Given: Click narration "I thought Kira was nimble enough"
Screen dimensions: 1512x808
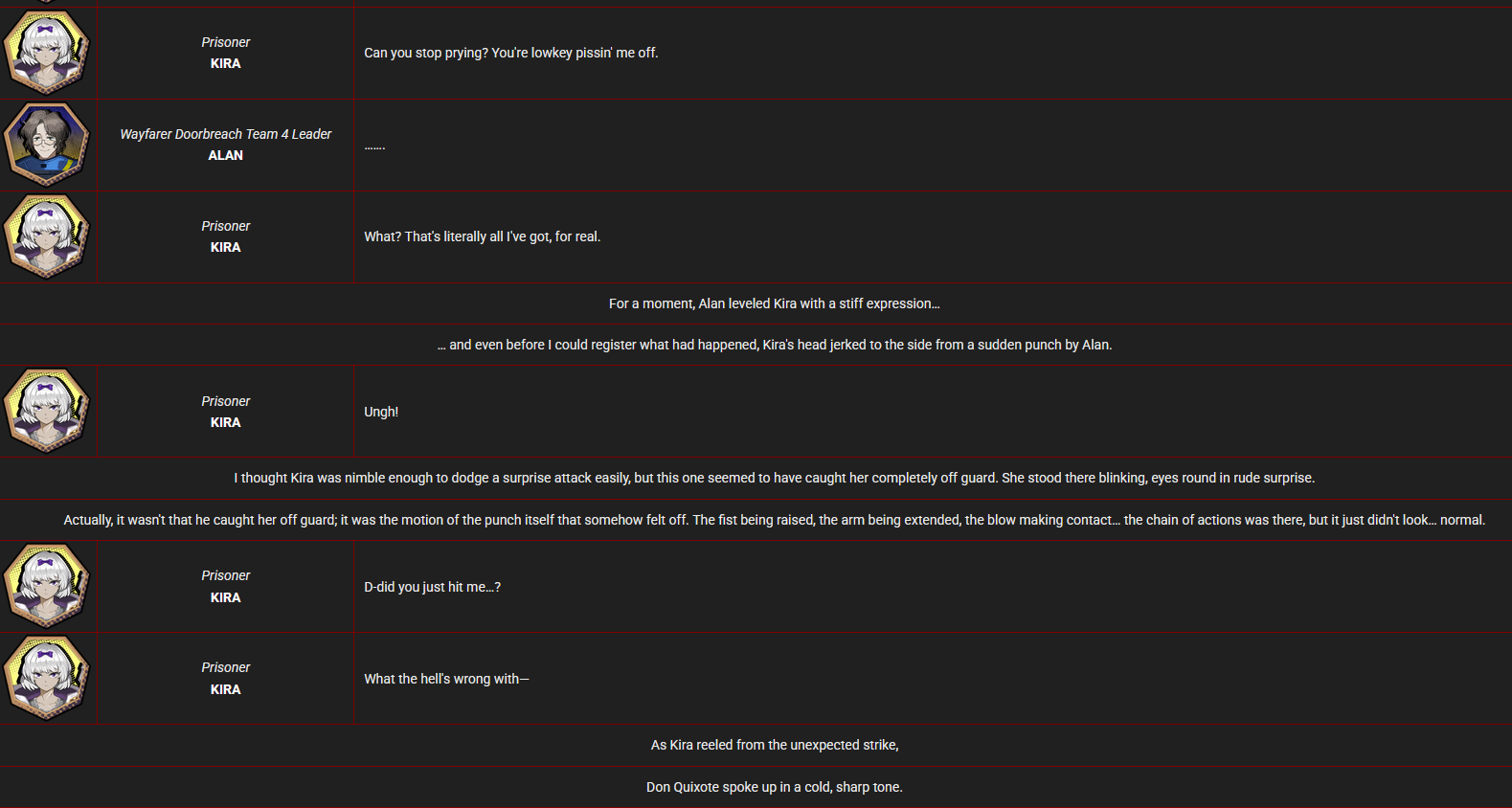Looking at the screenshot, I should 774,478.
